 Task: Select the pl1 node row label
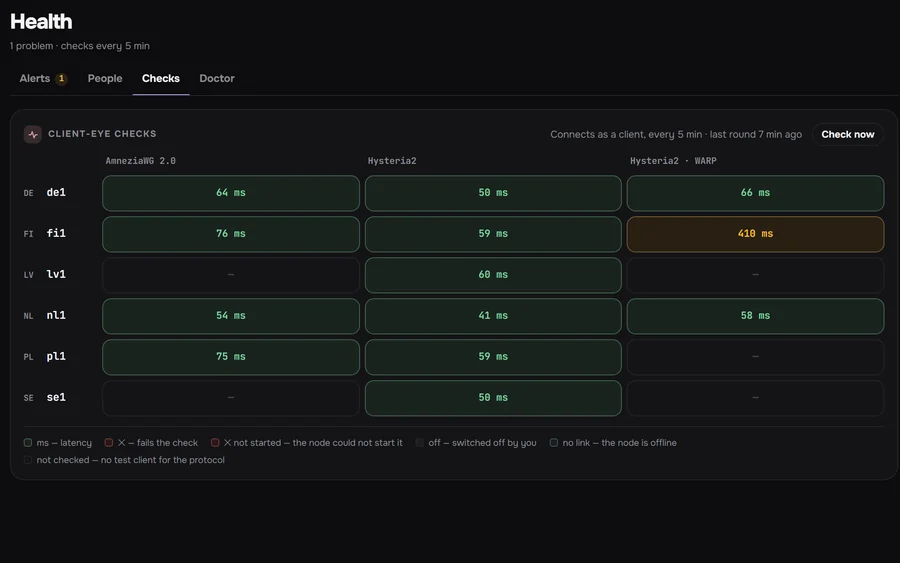(x=56, y=356)
